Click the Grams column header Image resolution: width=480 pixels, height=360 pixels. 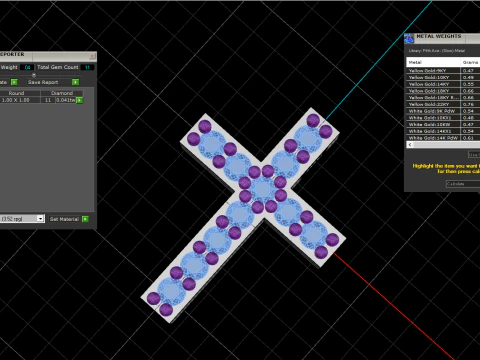click(470, 62)
